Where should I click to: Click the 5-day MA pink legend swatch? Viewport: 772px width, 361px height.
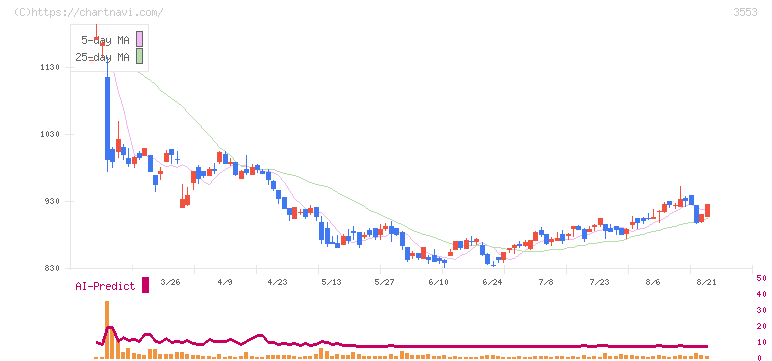point(140,39)
